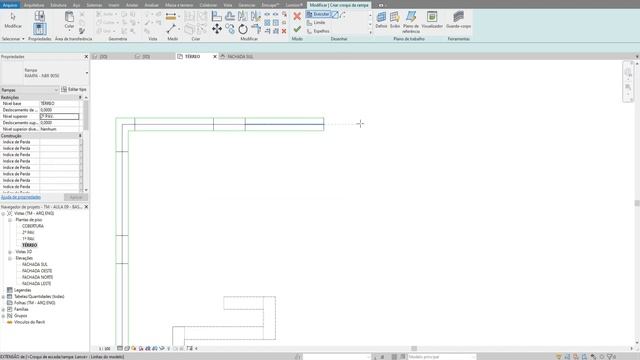This screenshot has width=640, height=360.
Task: Select FACHADA NORTE in project browser
Action: tap(38, 277)
